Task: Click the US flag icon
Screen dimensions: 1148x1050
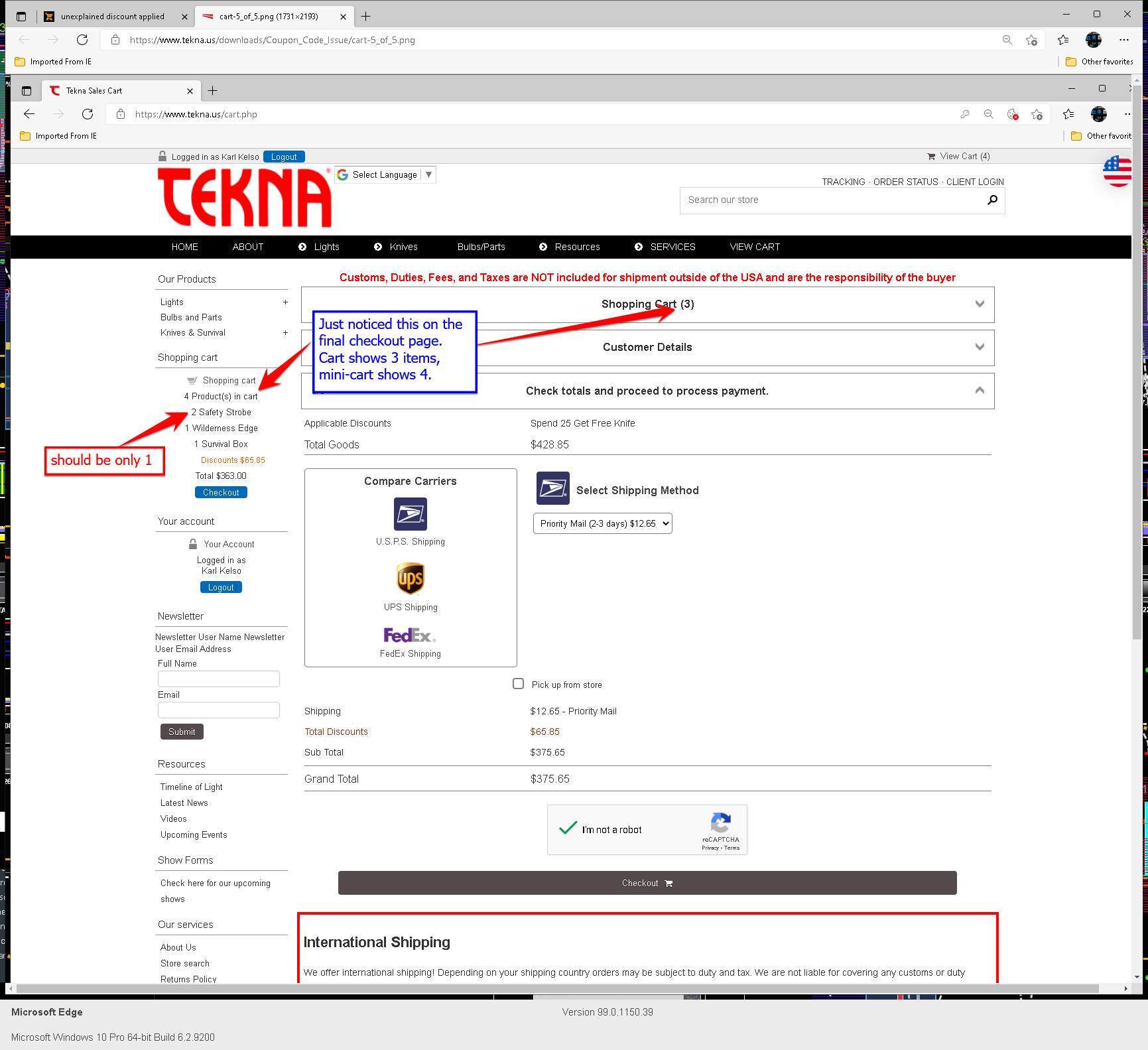Action: pos(1117,171)
